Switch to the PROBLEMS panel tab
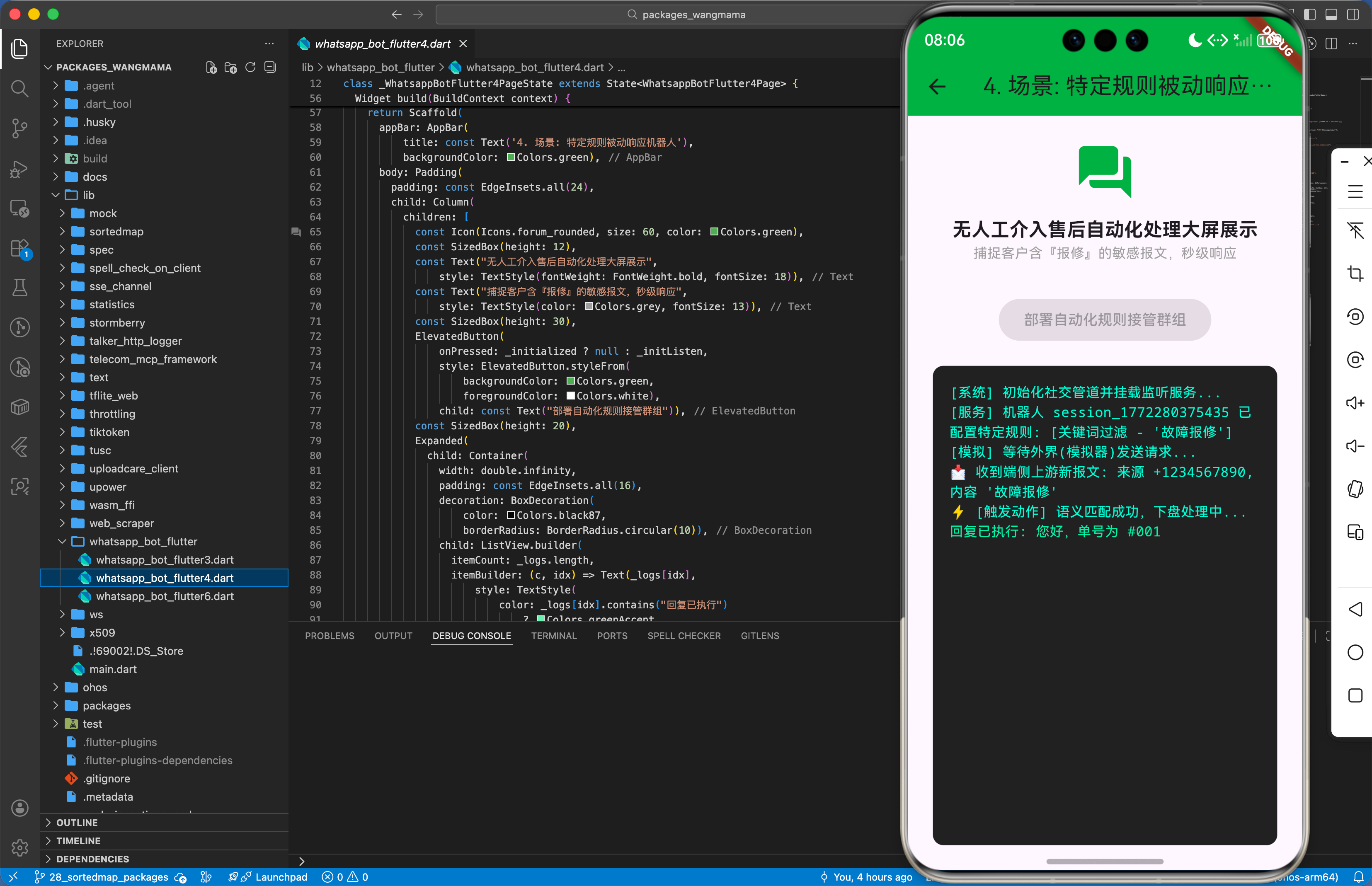The image size is (1372, 886). point(329,636)
